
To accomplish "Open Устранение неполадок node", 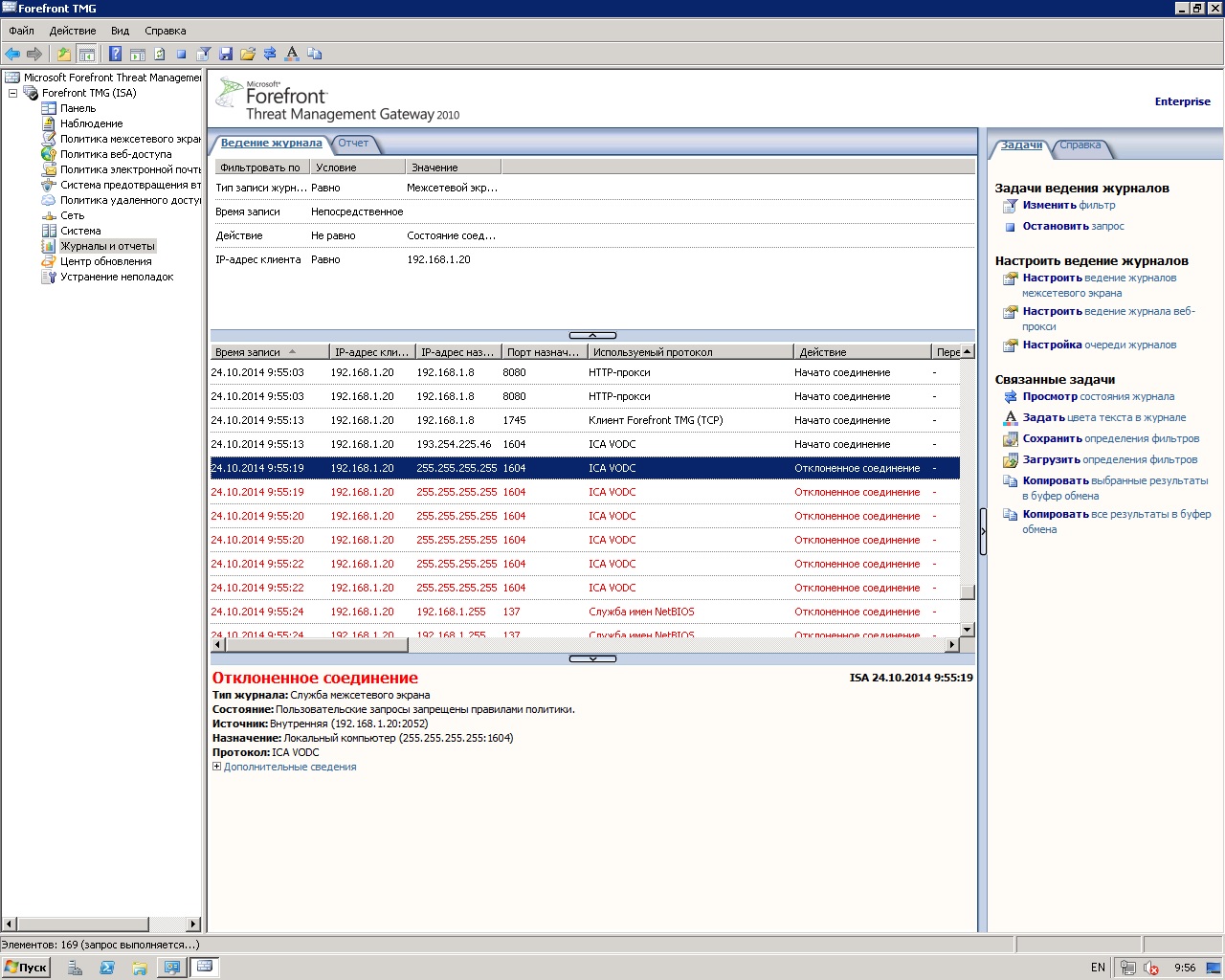I will click(117, 277).
